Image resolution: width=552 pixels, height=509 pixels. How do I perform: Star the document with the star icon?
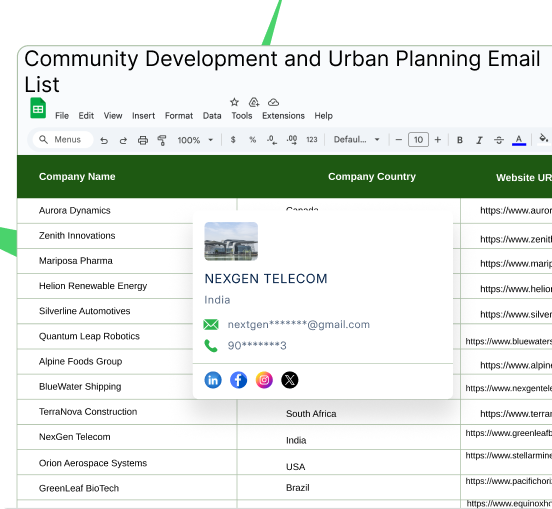(234, 102)
